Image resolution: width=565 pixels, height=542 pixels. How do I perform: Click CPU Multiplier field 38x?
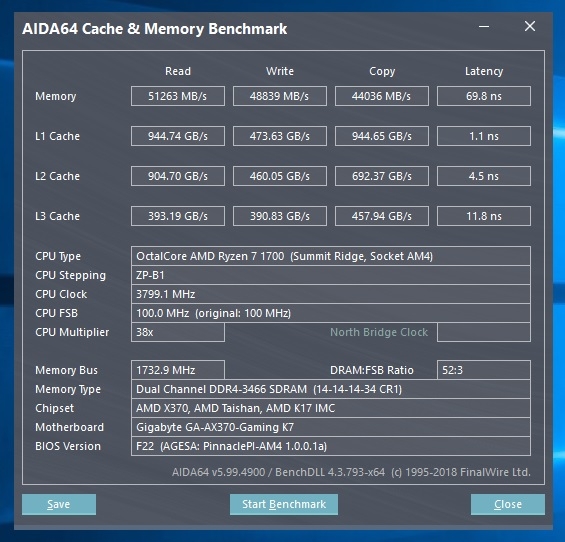(x=178, y=332)
